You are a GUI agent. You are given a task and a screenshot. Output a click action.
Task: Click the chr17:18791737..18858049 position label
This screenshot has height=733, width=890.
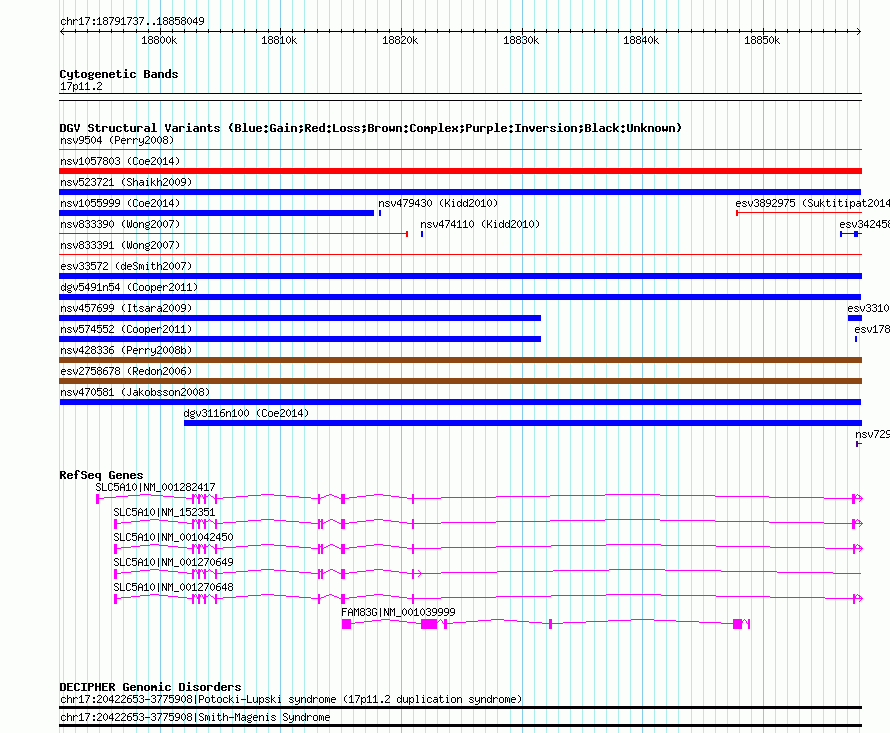pyautogui.click(x=132, y=21)
